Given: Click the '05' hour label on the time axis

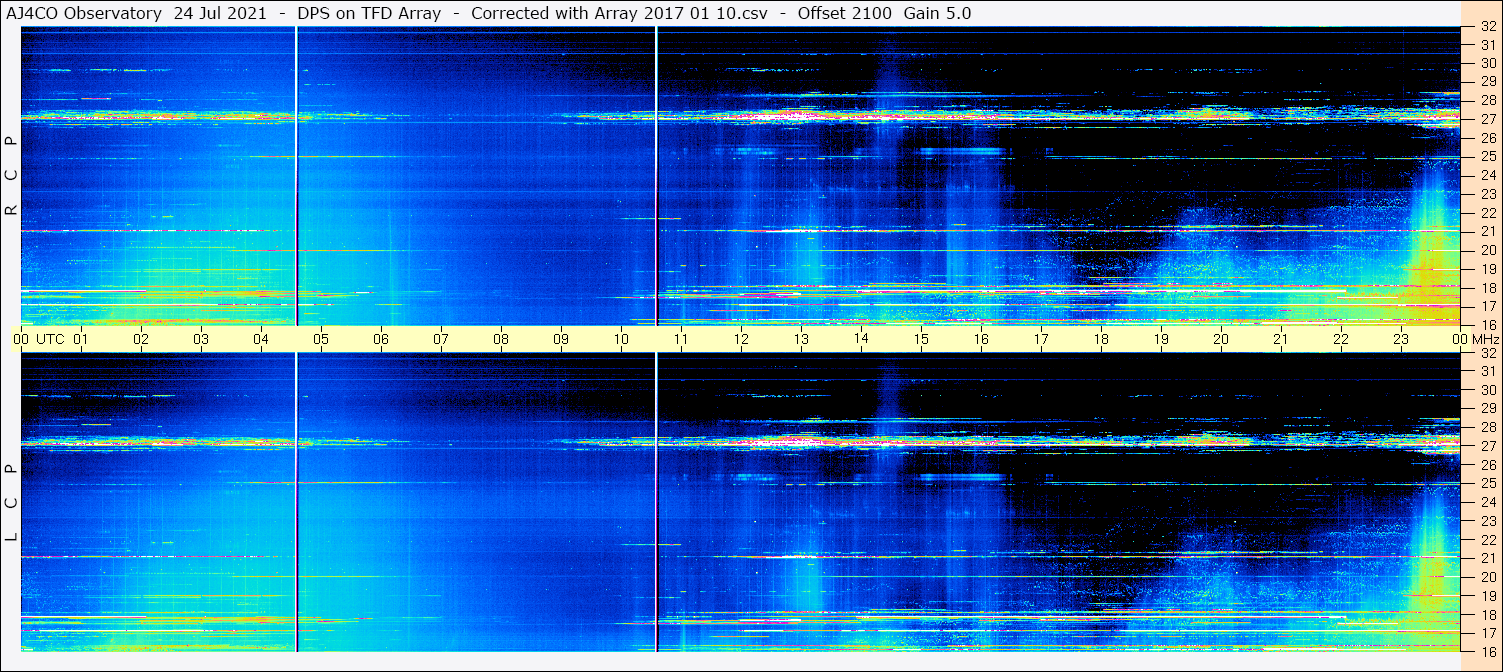Looking at the screenshot, I should (321, 339).
